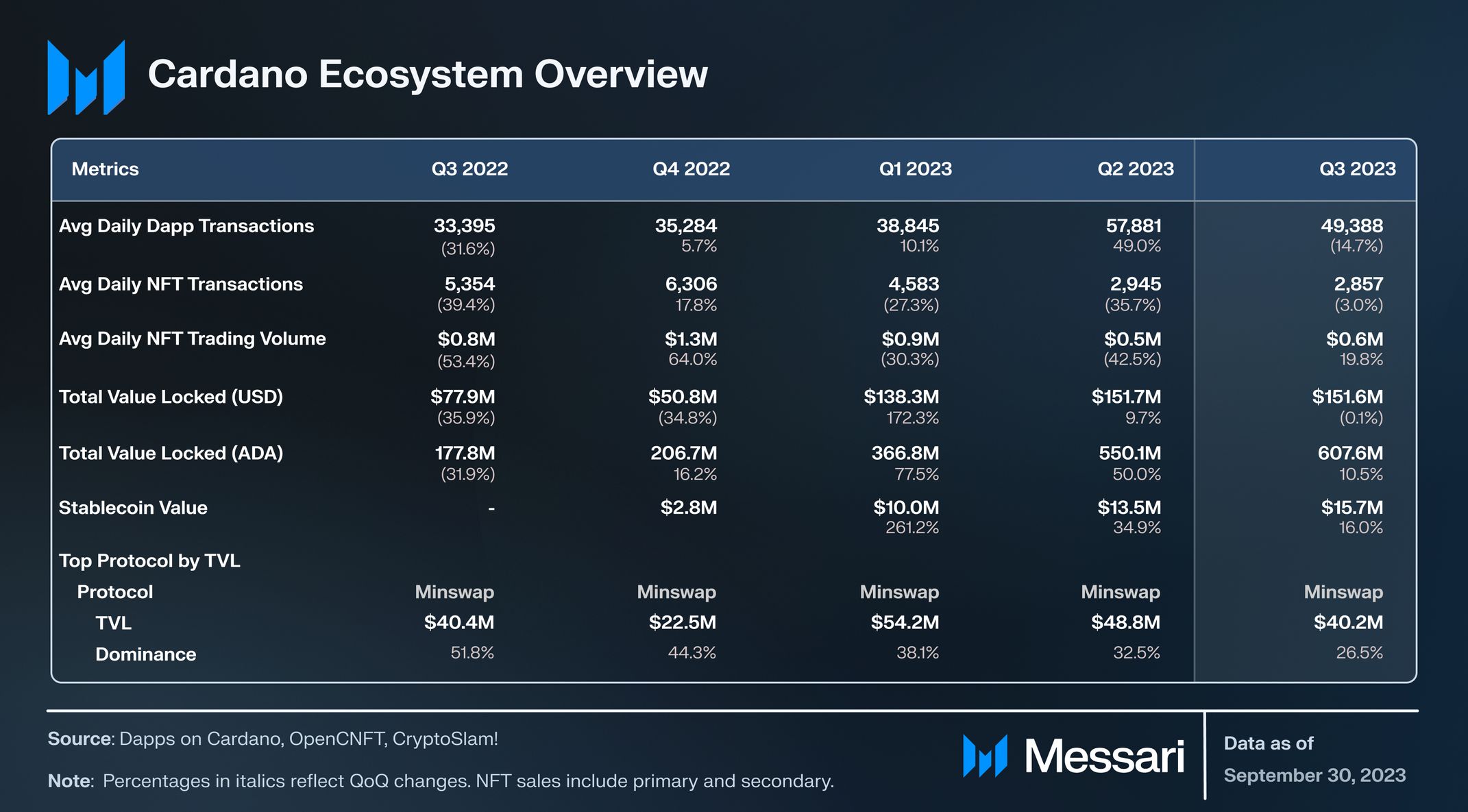
Task: Select the Q2 2023 column header
Action: click(1136, 169)
